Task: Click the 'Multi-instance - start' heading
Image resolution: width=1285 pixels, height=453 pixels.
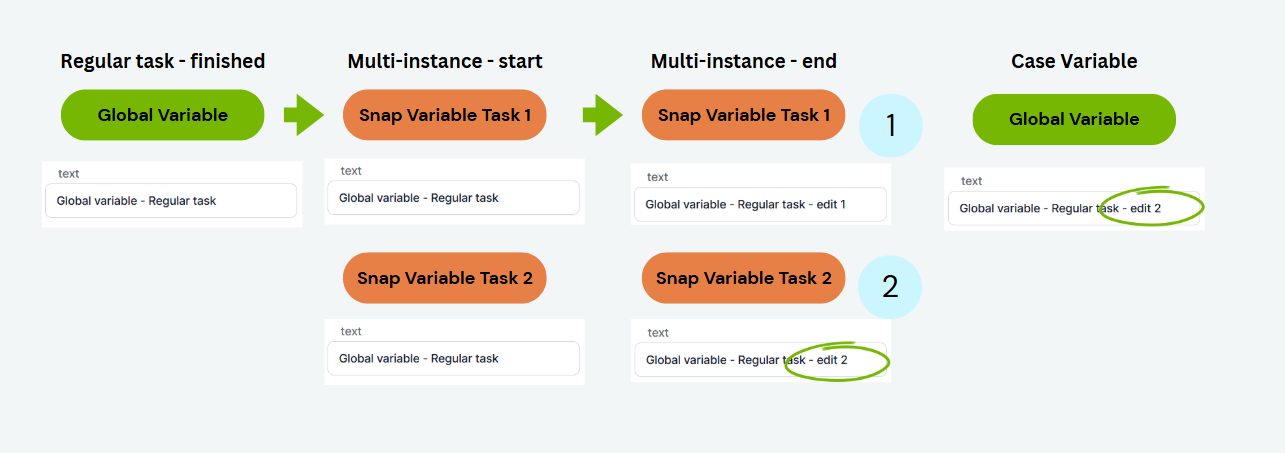Action: click(445, 61)
